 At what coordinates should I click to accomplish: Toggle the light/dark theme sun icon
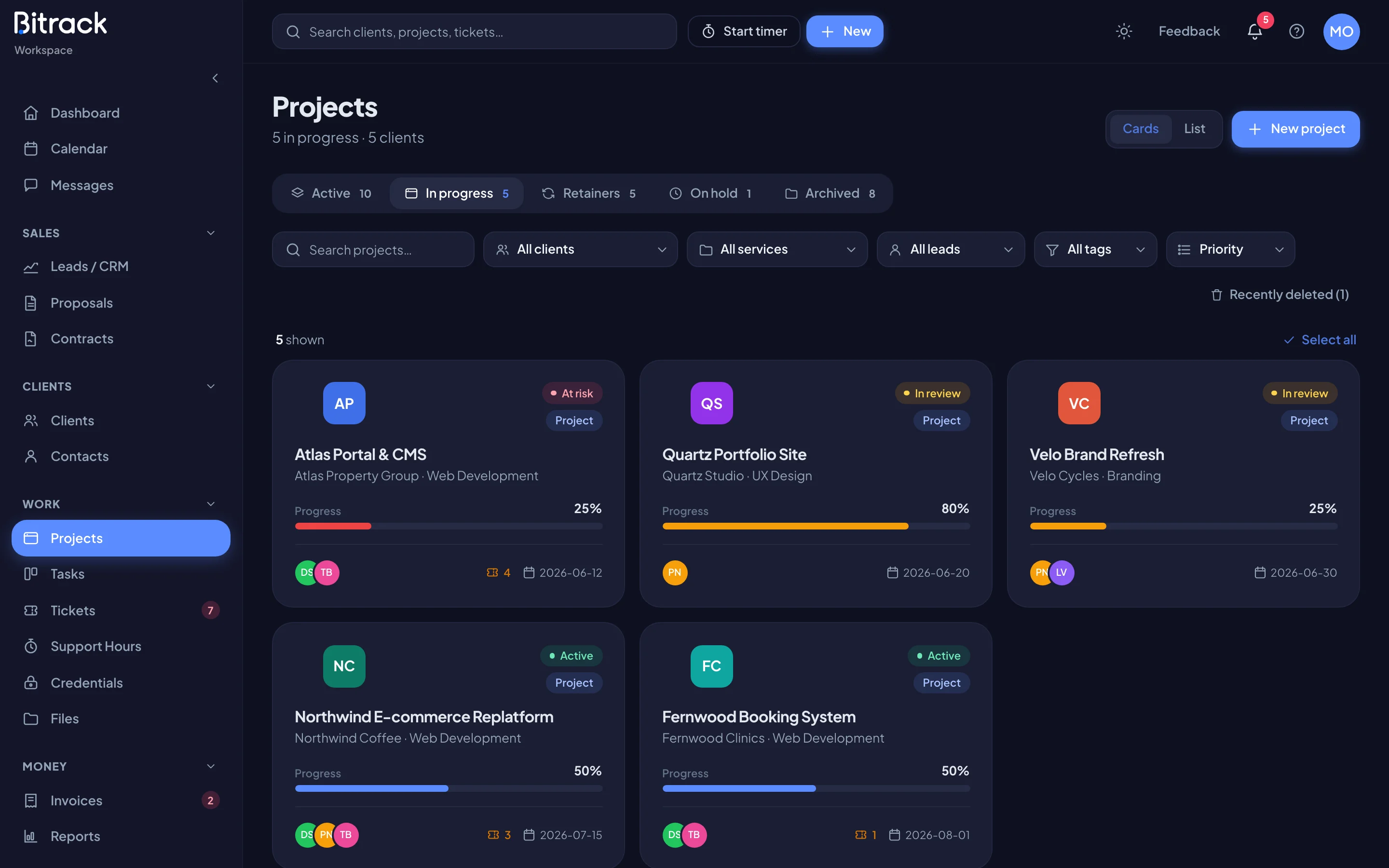point(1123,31)
